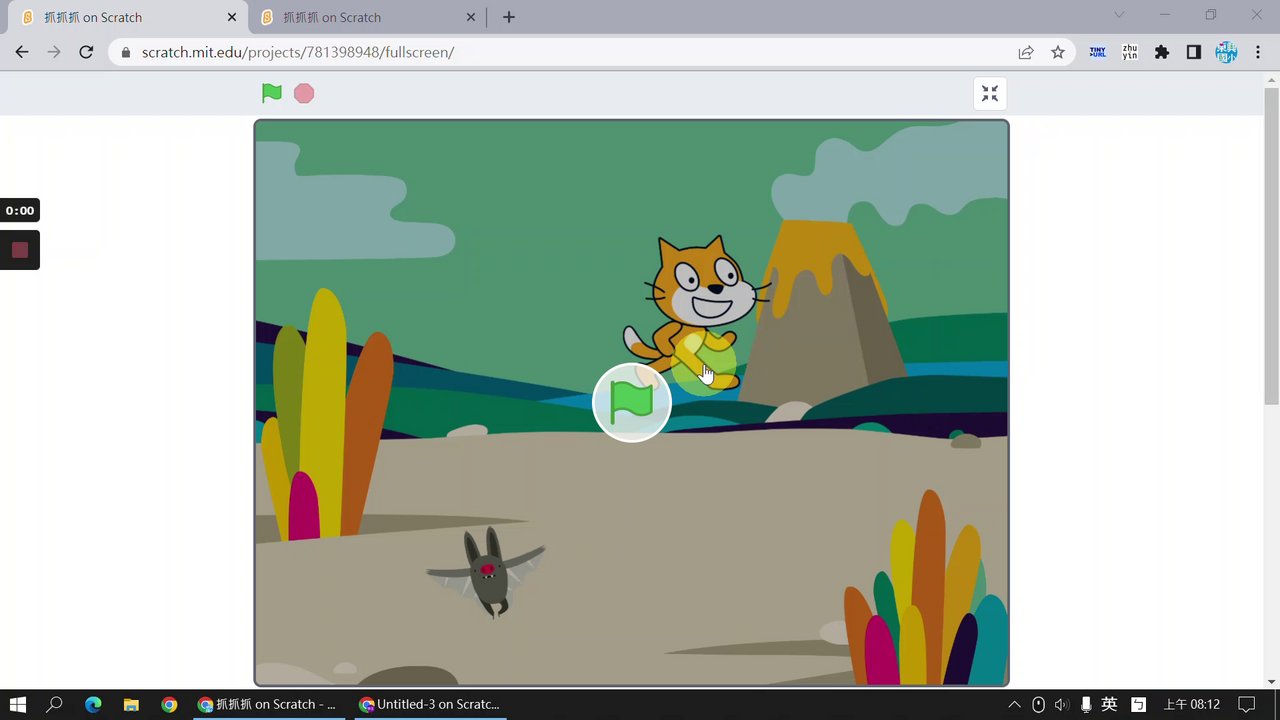Bookmark this page with the star icon
The image size is (1280, 720).
point(1058,52)
